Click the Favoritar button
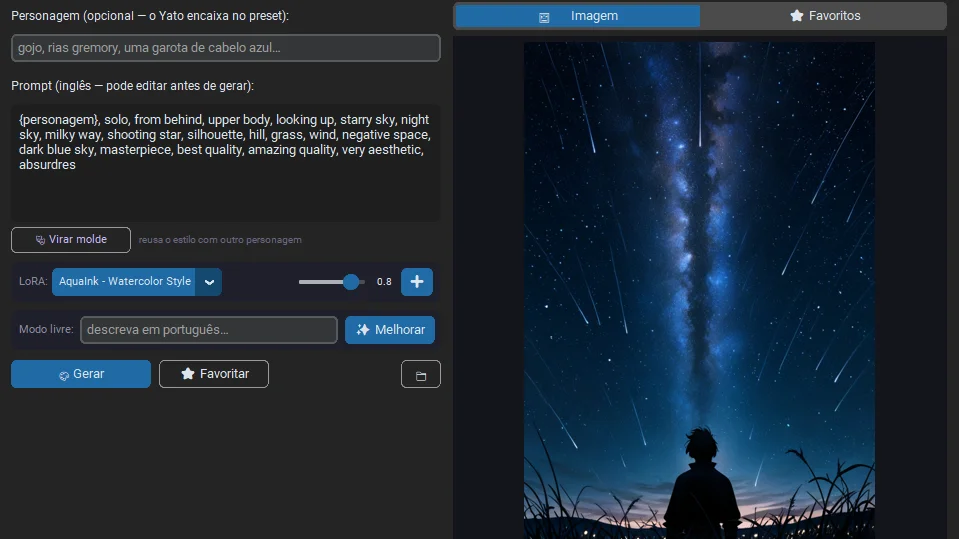Image resolution: width=959 pixels, height=539 pixels. pyautogui.click(x=214, y=374)
